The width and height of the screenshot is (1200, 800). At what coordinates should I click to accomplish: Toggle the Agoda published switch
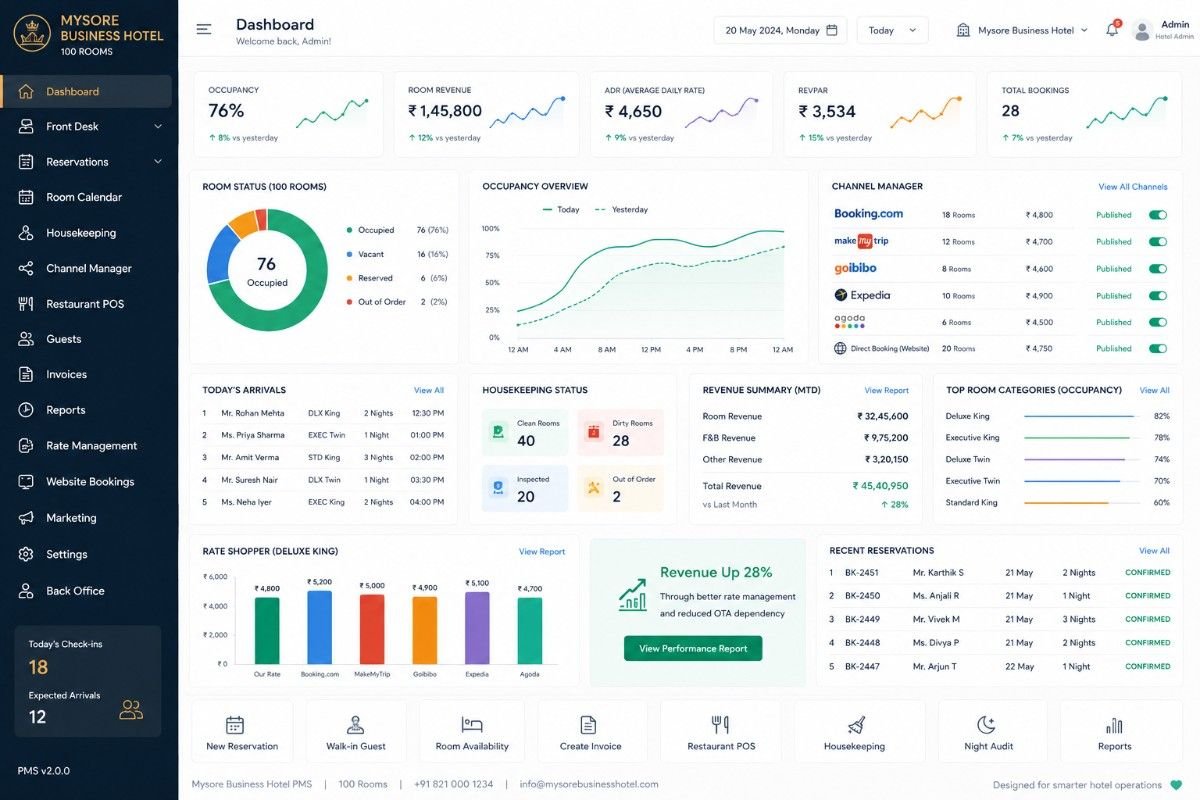[1158, 322]
